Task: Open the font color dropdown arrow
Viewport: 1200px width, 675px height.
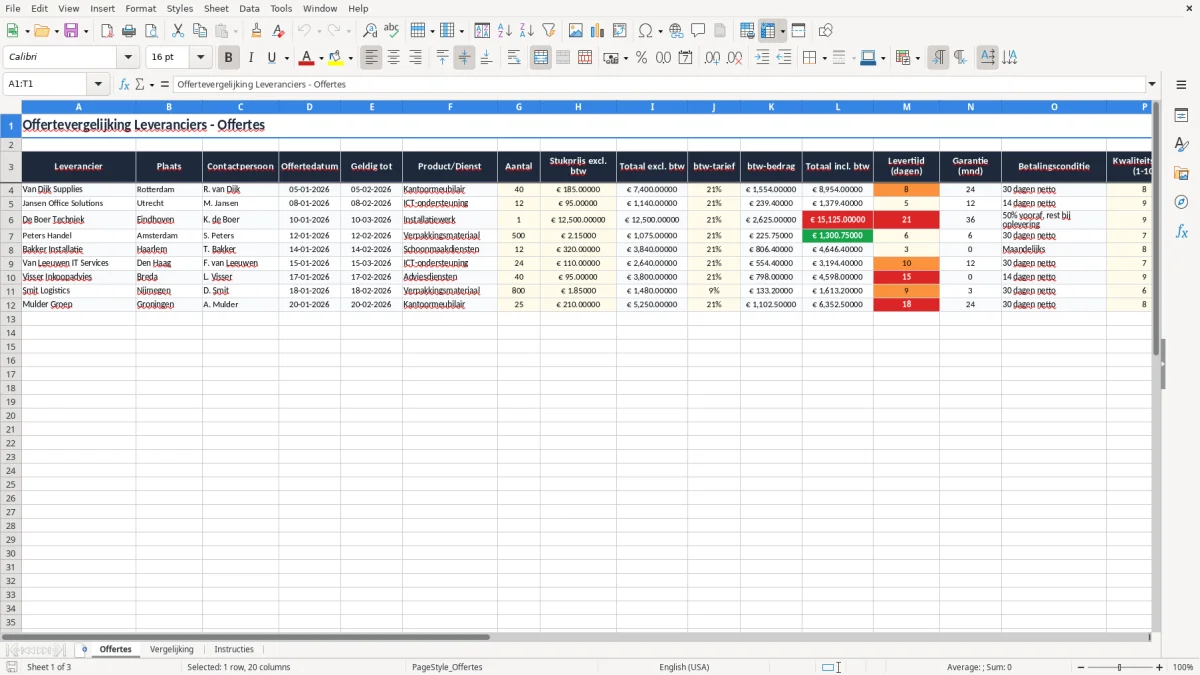Action: pos(321,58)
